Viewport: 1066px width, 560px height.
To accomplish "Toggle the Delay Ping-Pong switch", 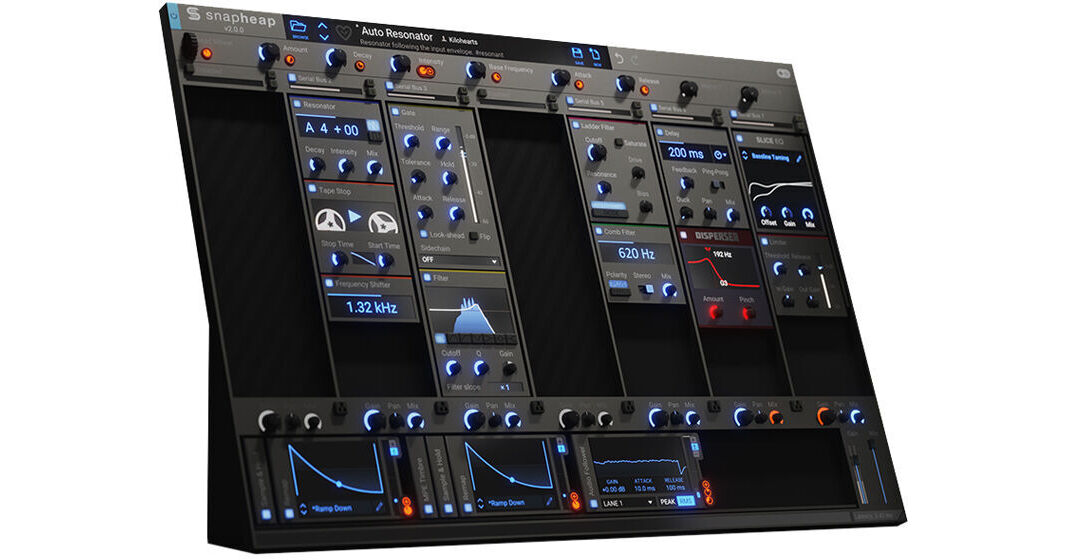I will pyautogui.click(x=717, y=186).
